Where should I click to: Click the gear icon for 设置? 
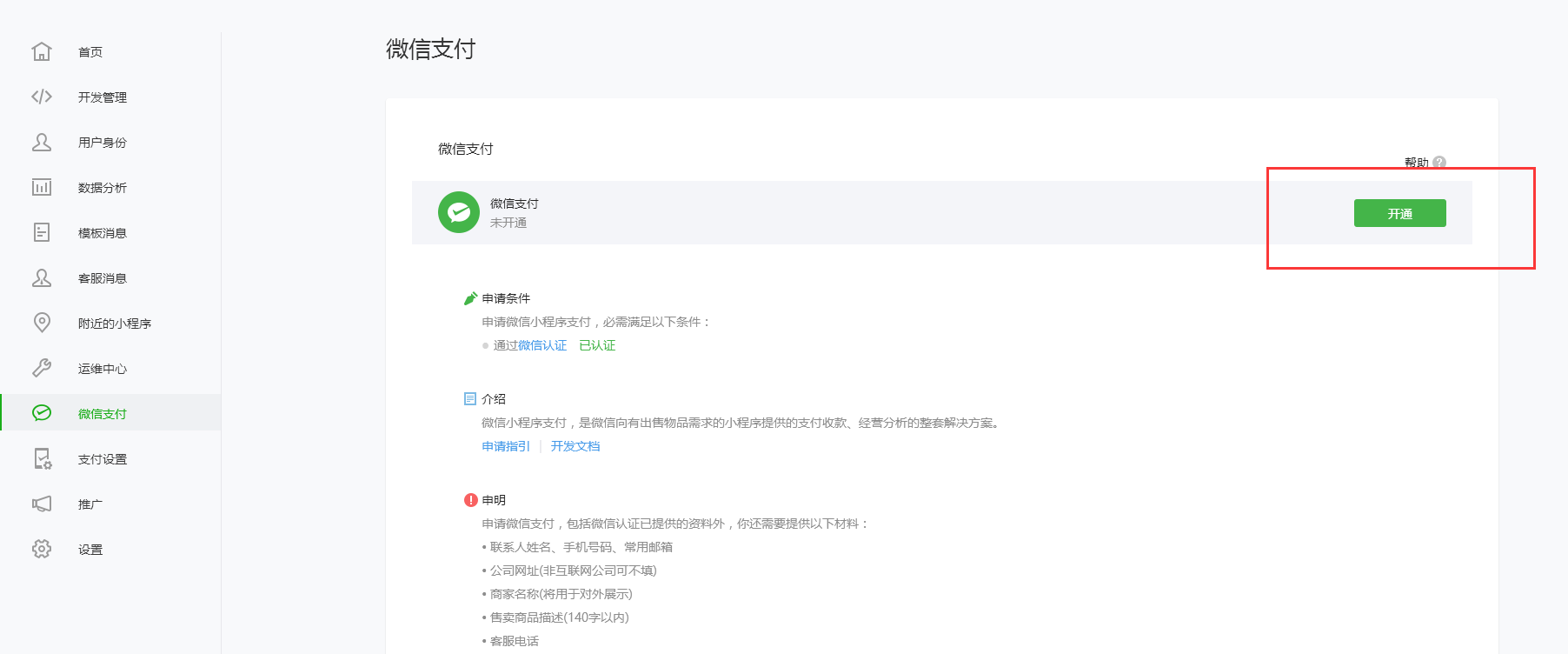tap(42, 549)
